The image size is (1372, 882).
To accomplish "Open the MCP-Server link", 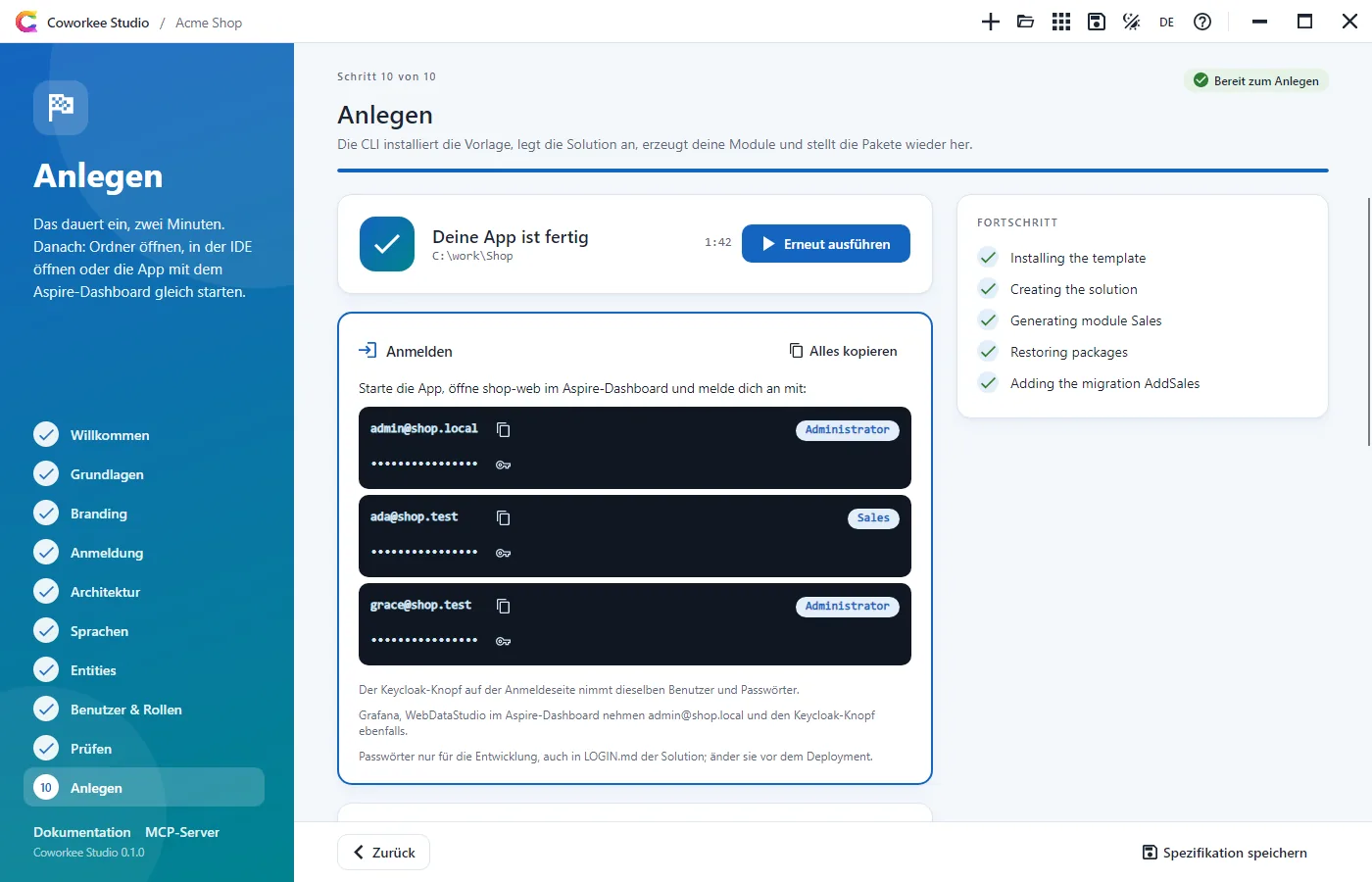I will [x=182, y=832].
